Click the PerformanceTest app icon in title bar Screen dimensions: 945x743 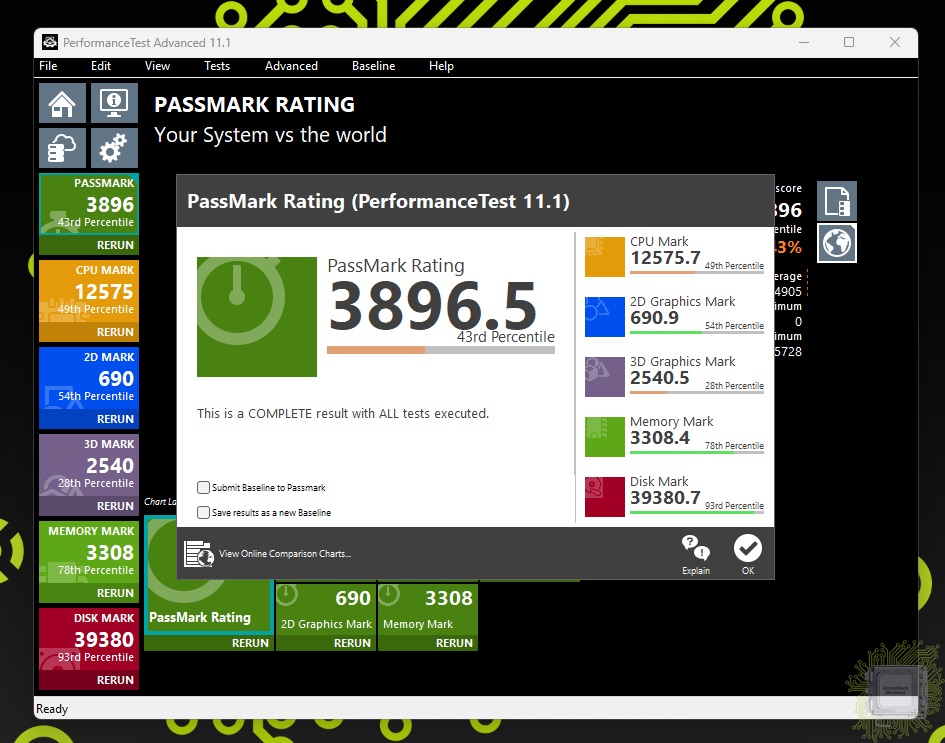(x=50, y=42)
